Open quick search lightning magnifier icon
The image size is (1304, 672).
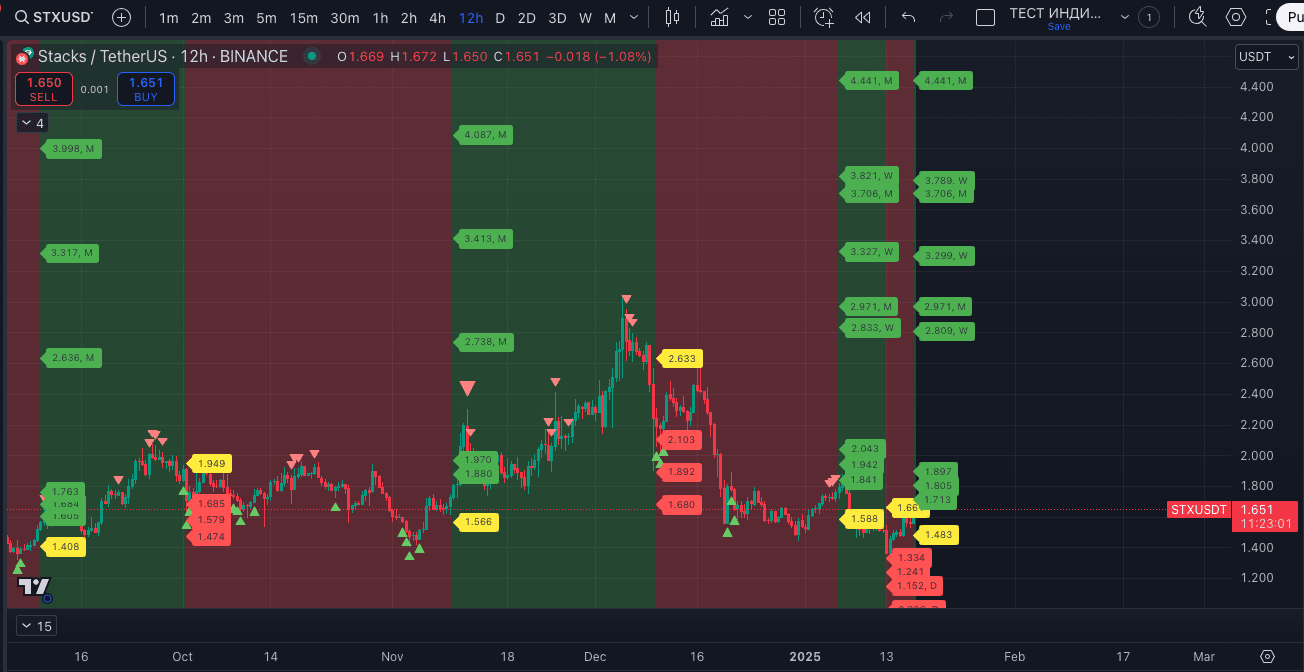click(1197, 17)
